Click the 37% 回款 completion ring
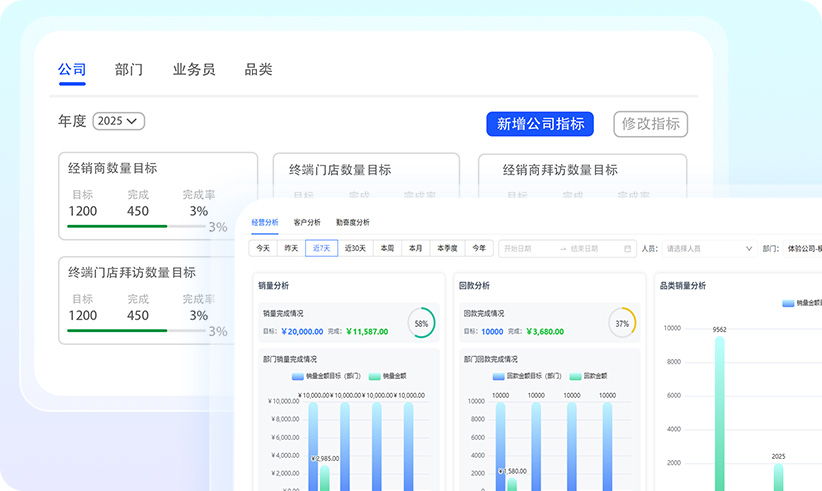The width and height of the screenshot is (822, 491). pyautogui.click(x=622, y=323)
